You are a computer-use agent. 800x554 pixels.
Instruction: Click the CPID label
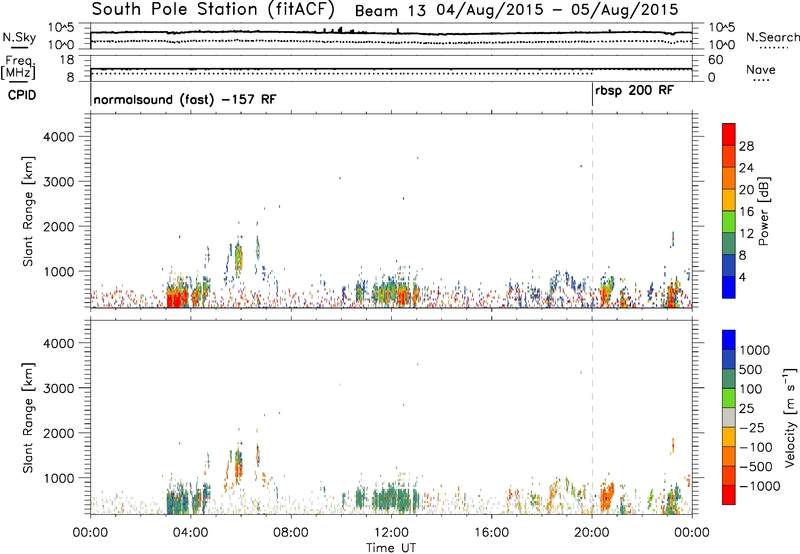[22, 95]
